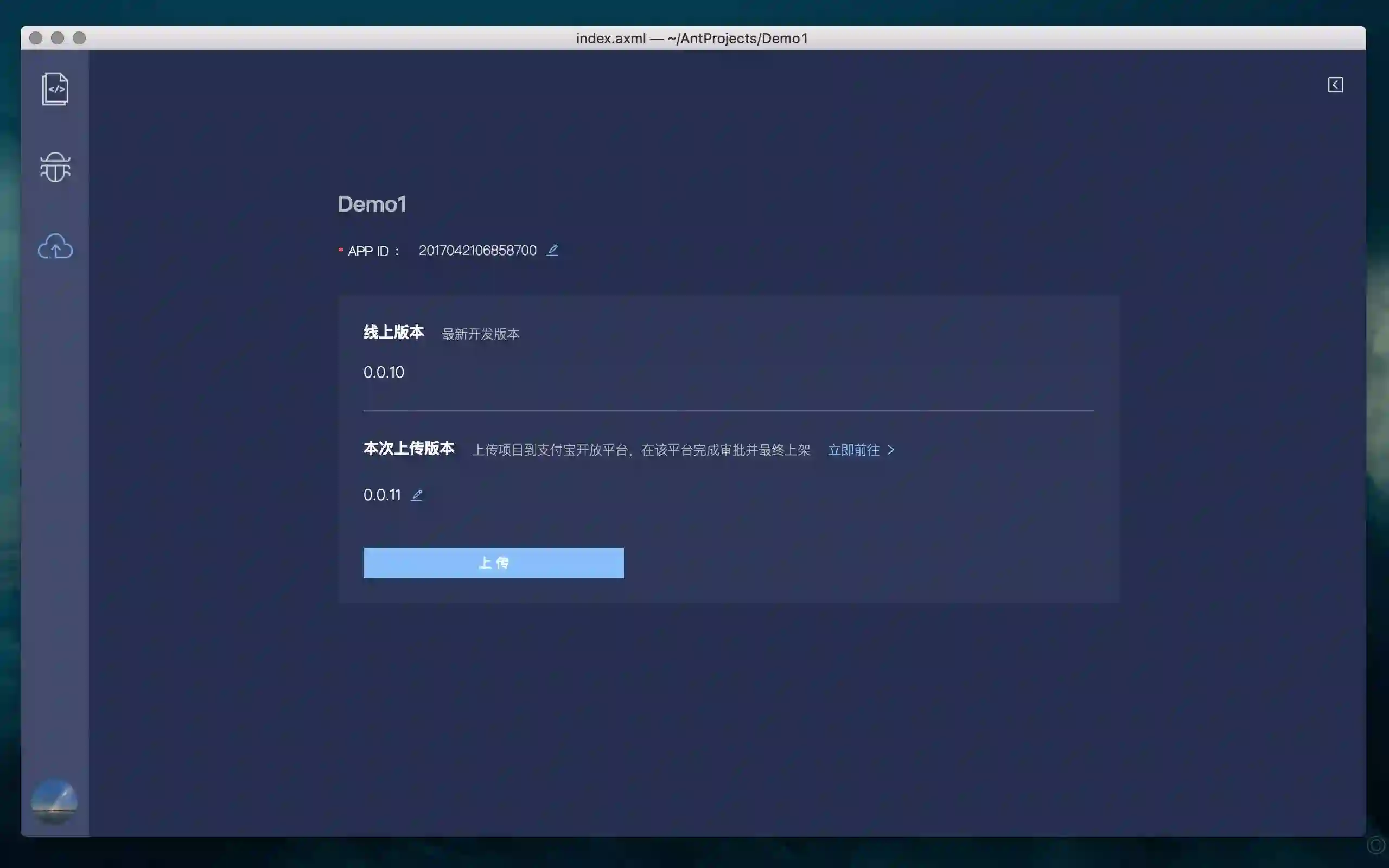Viewport: 1389px width, 868px height.
Task: Edit APP ID with pencil icon
Action: [552, 250]
